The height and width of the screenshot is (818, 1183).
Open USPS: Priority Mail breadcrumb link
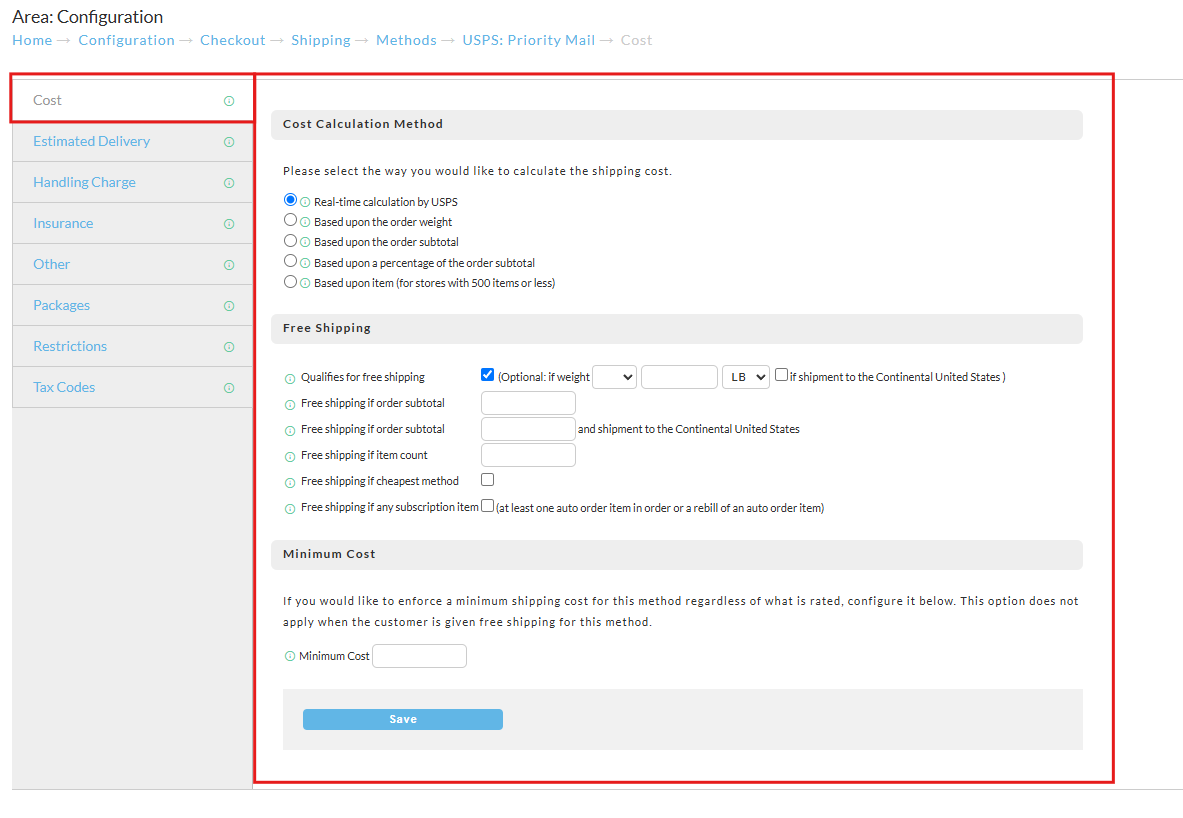tap(529, 40)
